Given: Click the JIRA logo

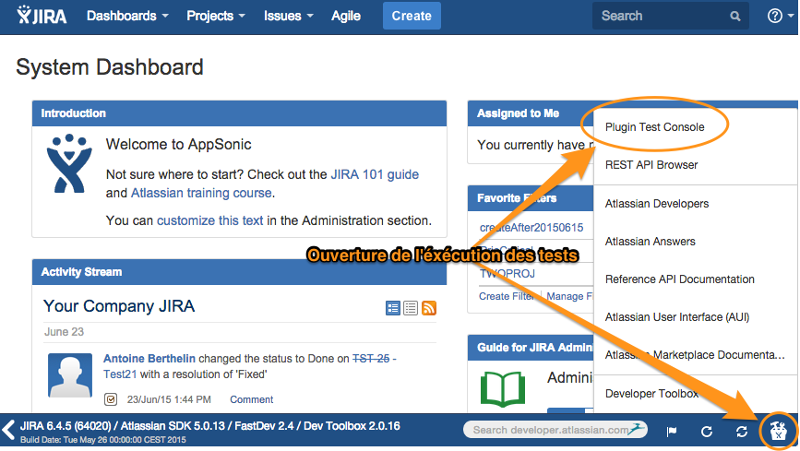Looking at the screenshot, I should 41,15.
